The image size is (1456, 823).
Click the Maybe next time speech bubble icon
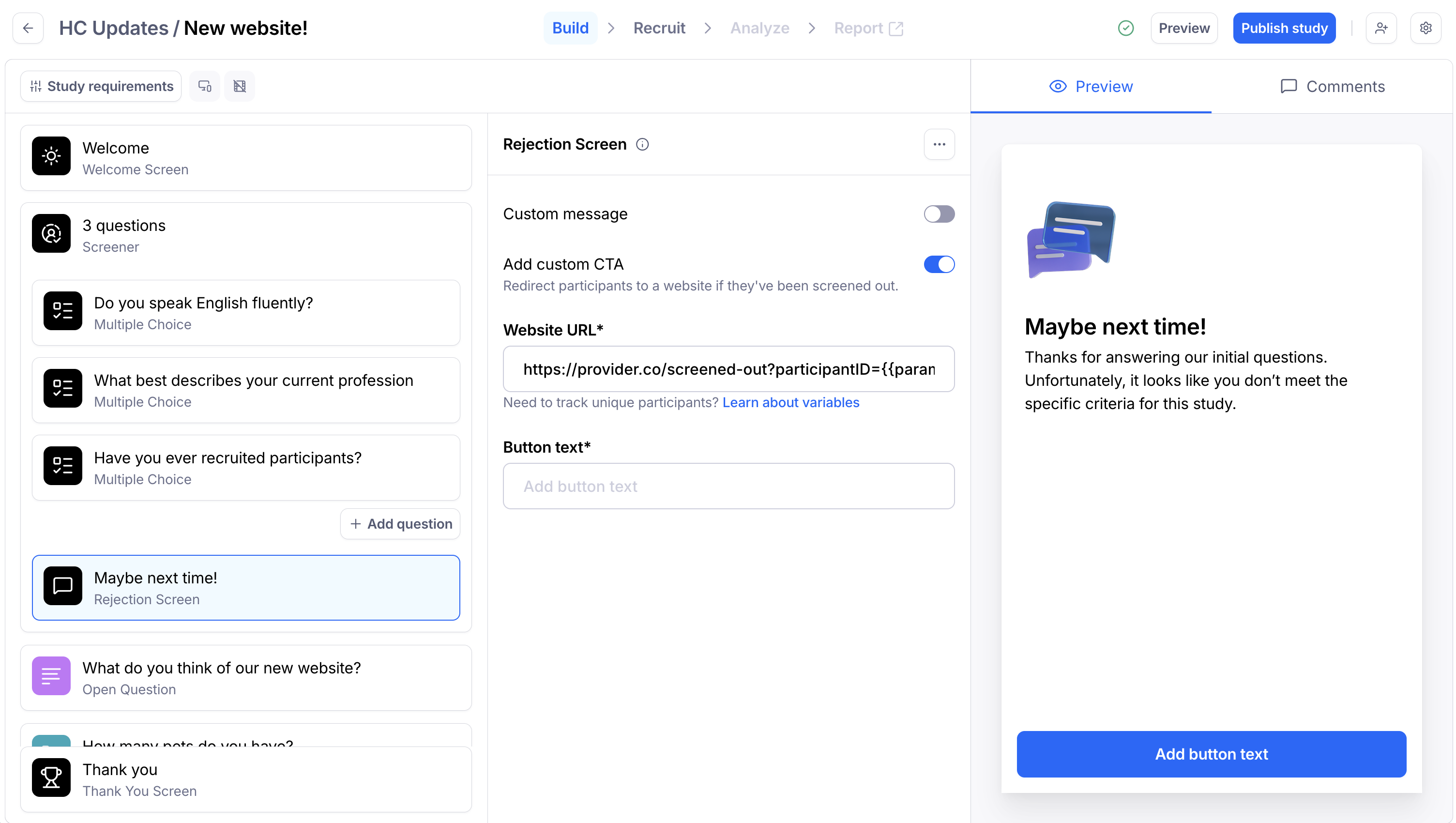63,586
